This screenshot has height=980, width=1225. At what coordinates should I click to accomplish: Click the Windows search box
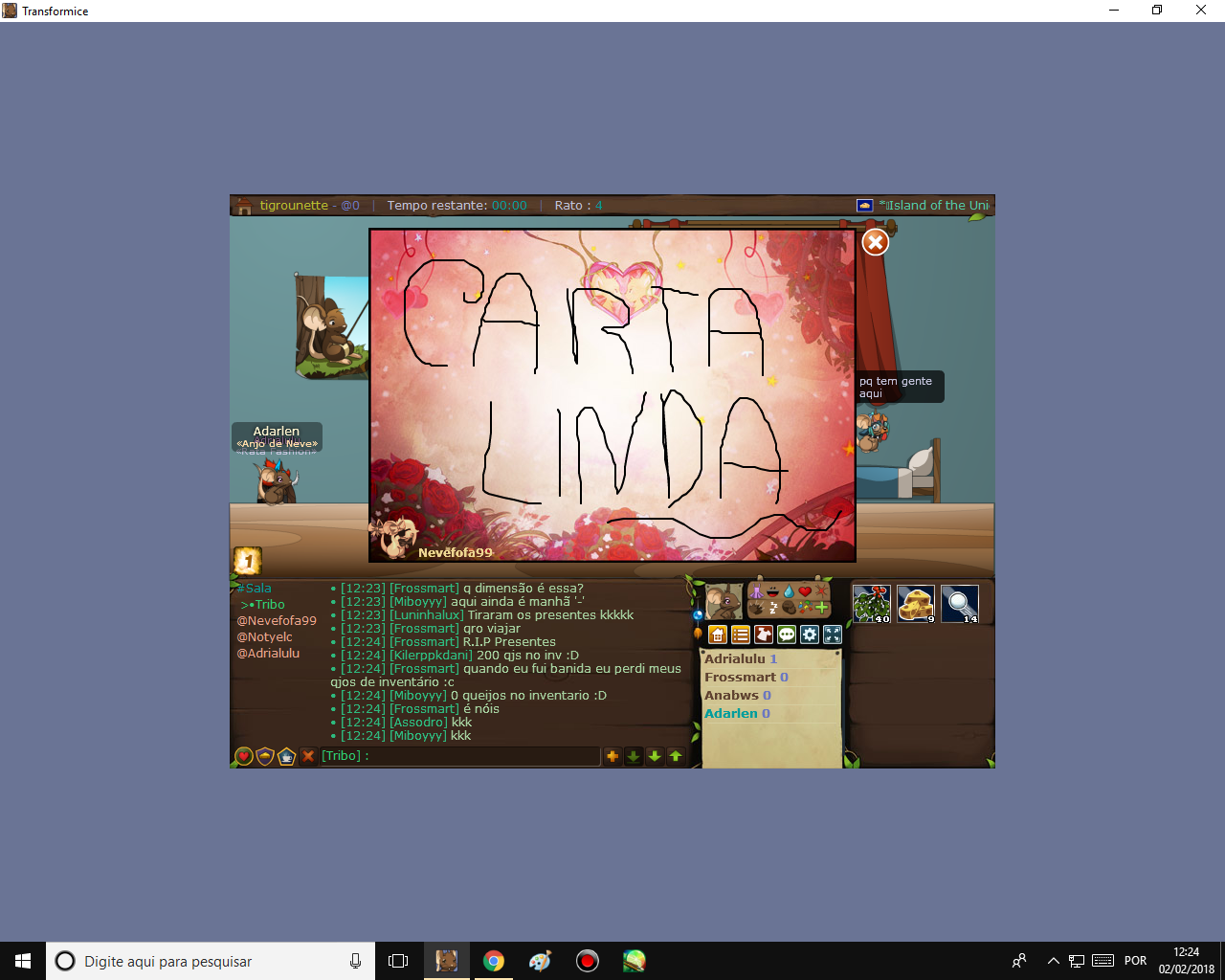[x=211, y=961]
